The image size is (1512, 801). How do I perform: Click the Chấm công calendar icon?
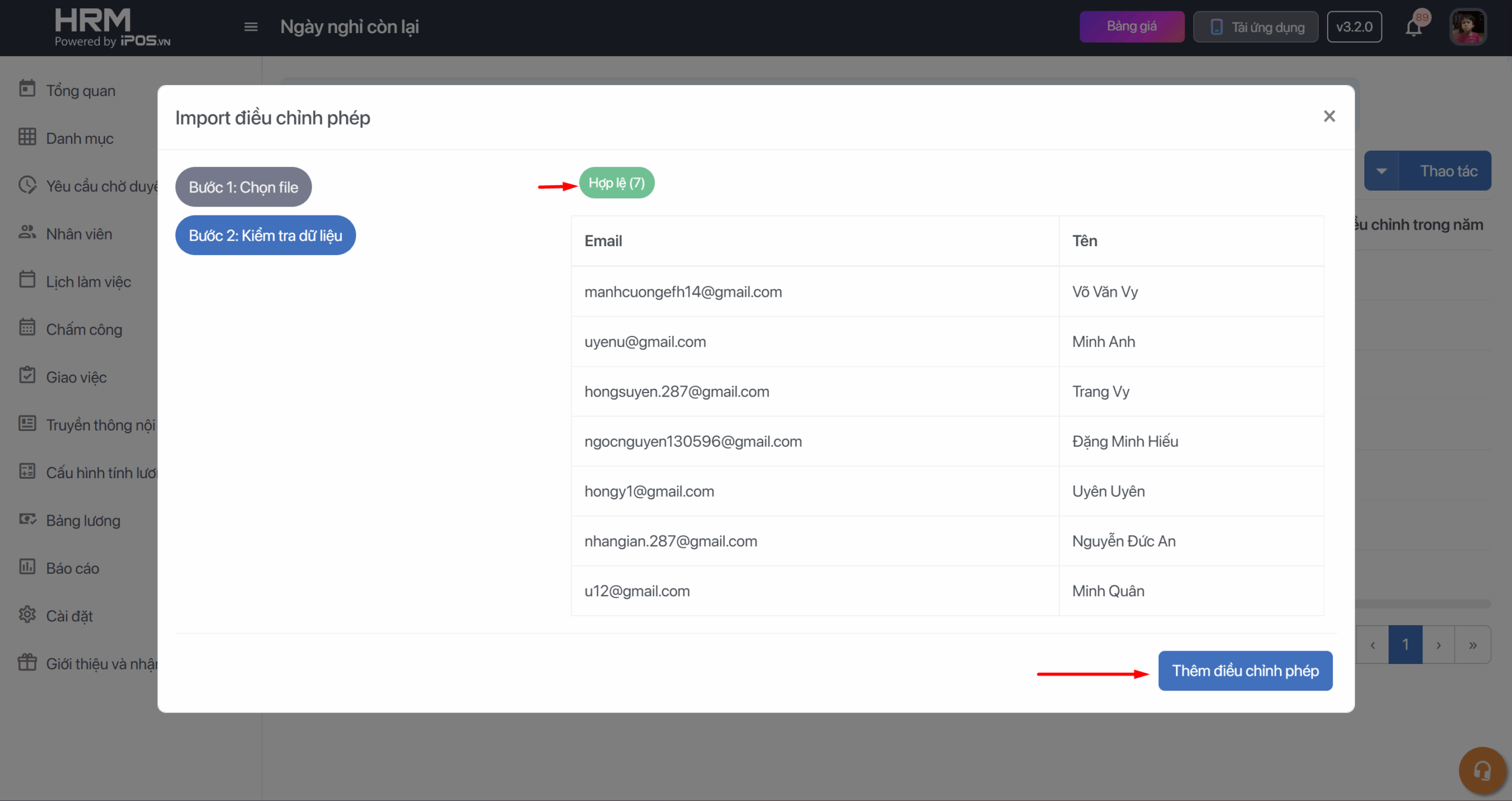[27, 328]
